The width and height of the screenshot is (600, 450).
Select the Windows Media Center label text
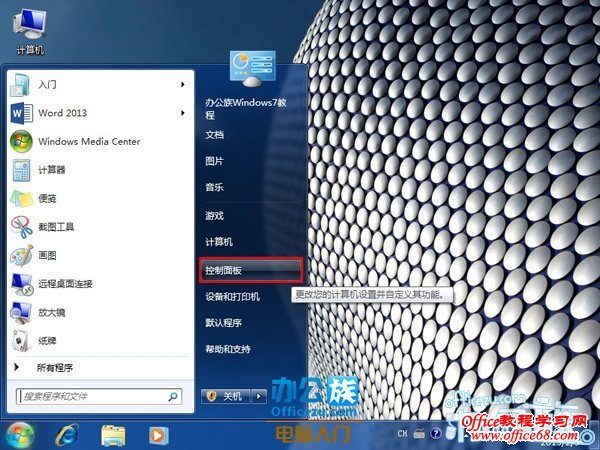pos(89,142)
